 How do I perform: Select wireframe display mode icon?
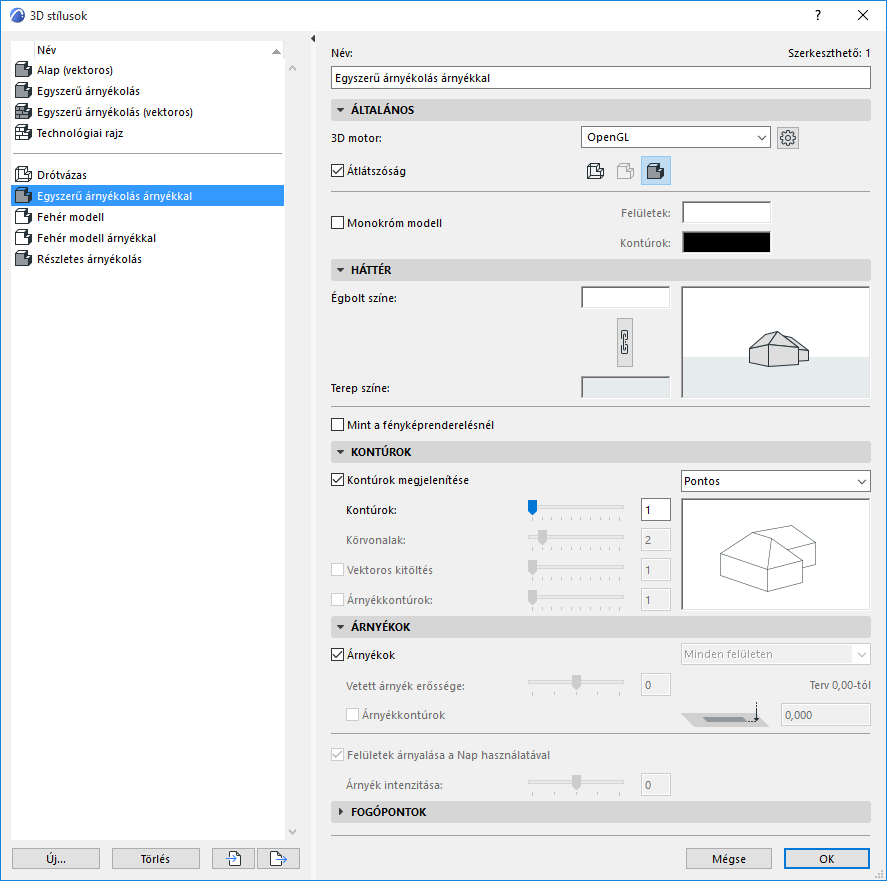595,171
